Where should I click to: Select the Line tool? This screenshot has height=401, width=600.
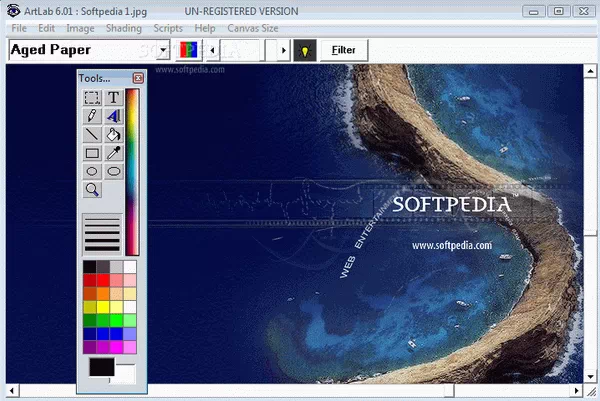pos(92,134)
